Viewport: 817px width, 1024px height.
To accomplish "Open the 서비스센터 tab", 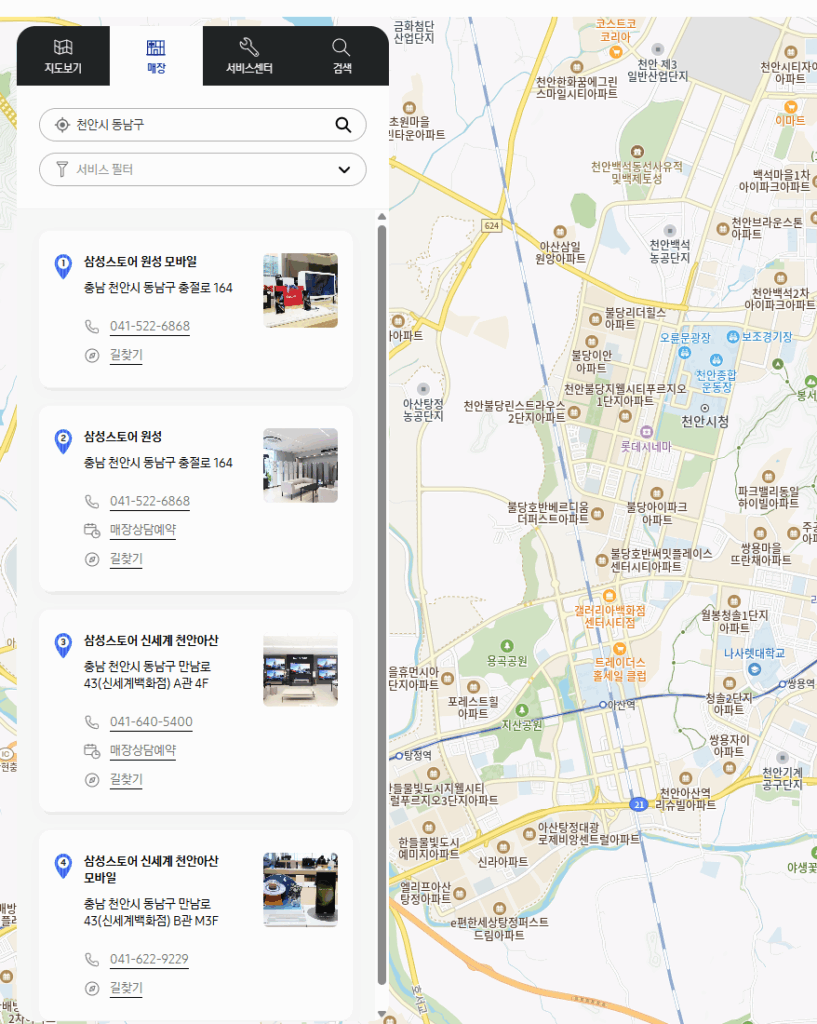I will pos(249,56).
